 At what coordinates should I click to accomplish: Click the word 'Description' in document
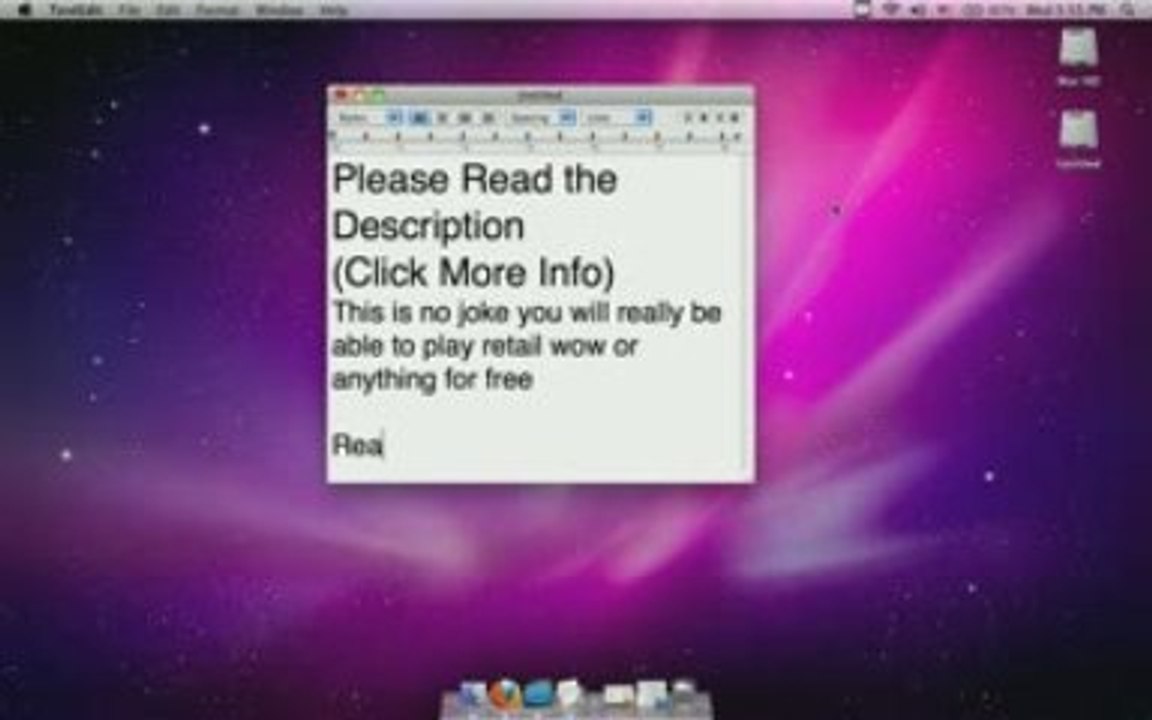point(428,226)
